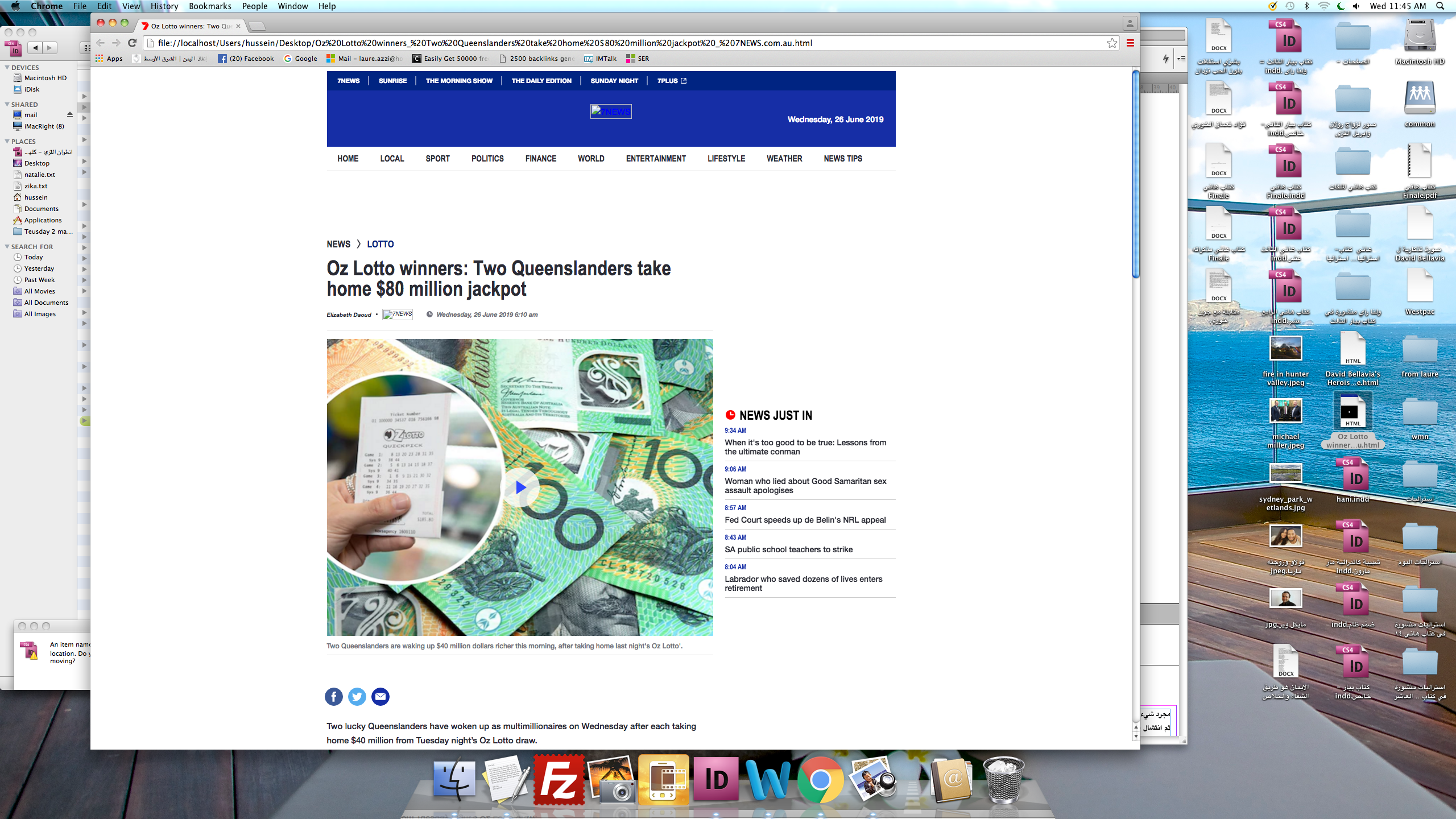Click the Twitter share icon
Viewport: 1456px width, 819px height.
tap(357, 696)
